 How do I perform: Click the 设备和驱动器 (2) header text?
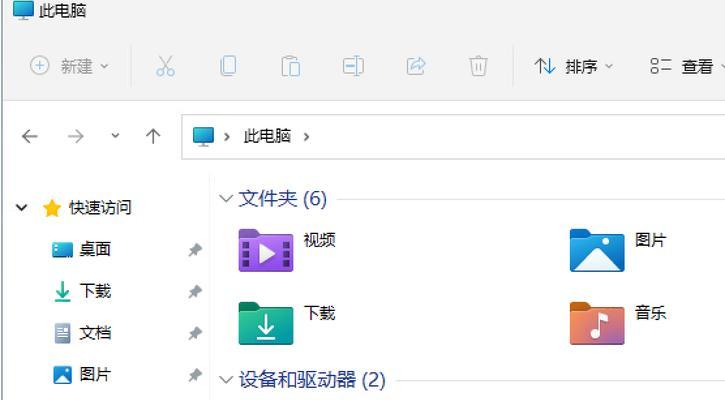tap(312, 380)
